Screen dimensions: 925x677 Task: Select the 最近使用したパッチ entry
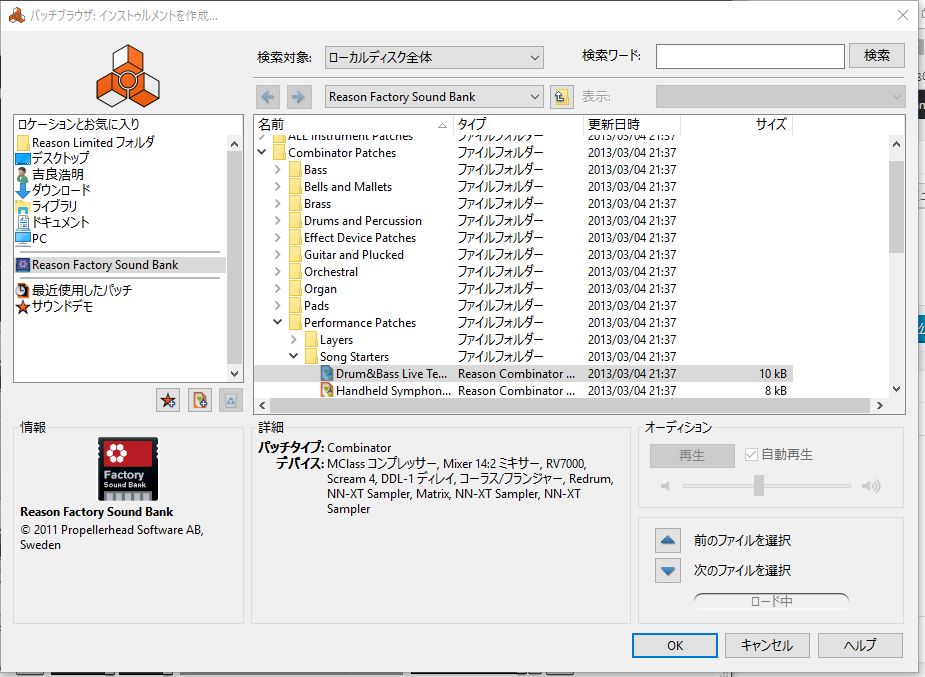coord(82,290)
